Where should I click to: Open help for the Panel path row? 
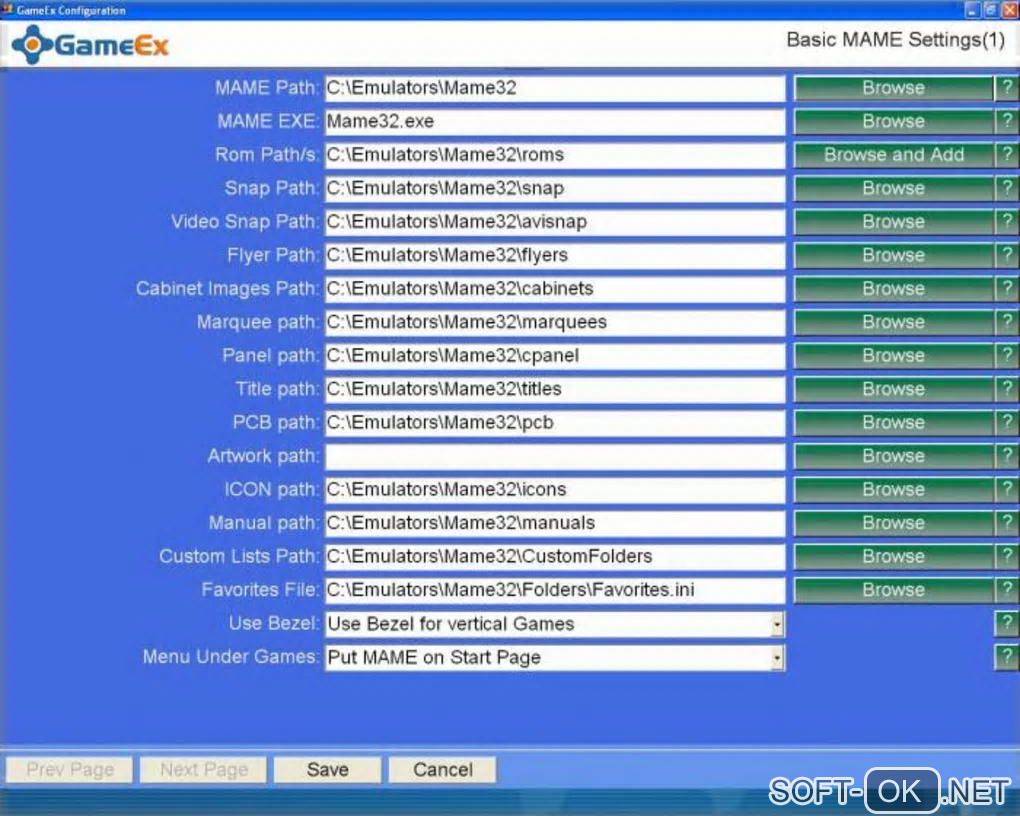1007,355
